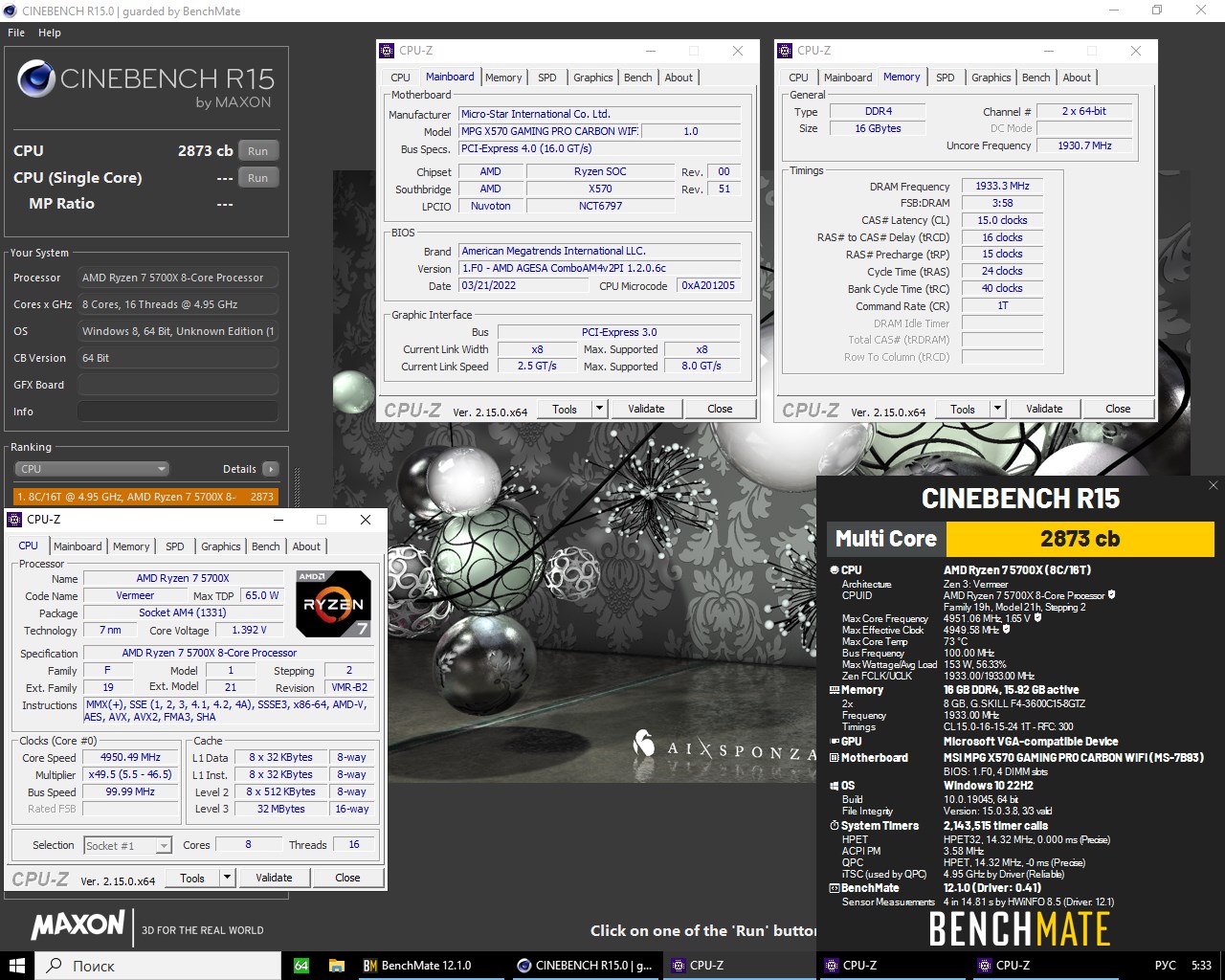Viewport: 1225px width, 980px height.
Task: Switch to Memory tab in Mainboard CPU-Z window
Action: (x=503, y=78)
